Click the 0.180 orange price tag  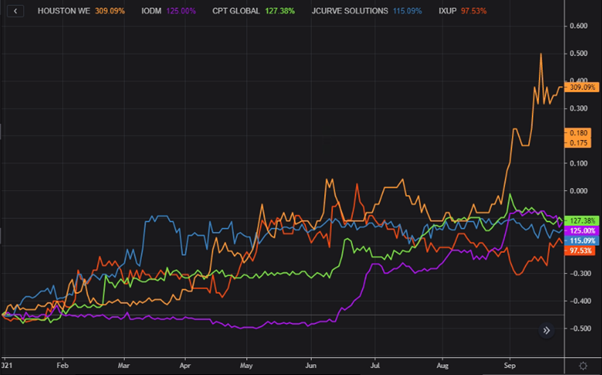pyautogui.click(x=578, y=133)
